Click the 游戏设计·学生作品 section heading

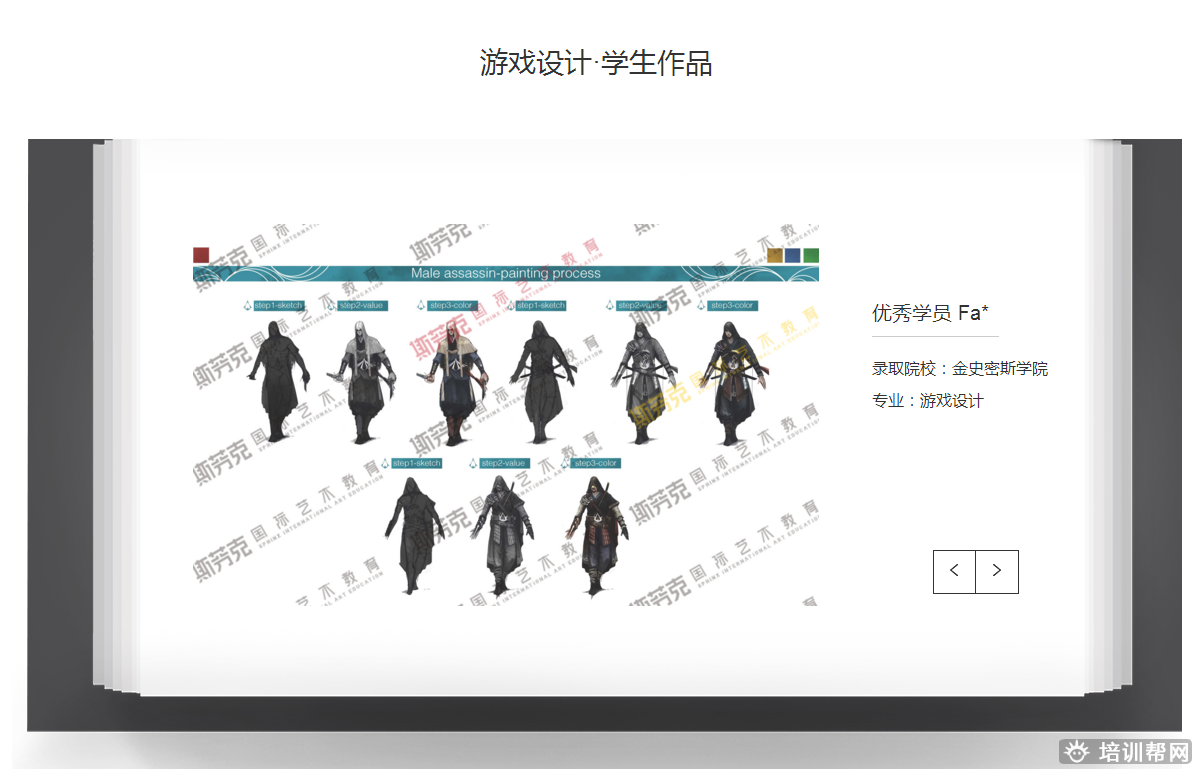[x=596, y=63]
